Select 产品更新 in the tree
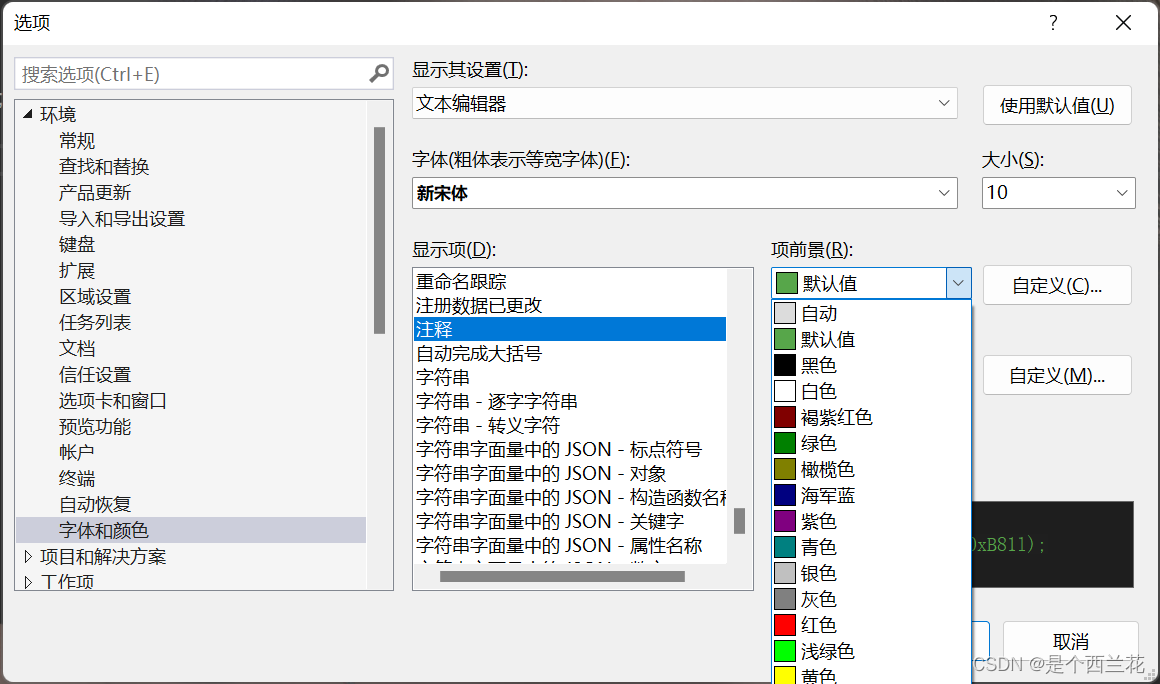Image resolution: width=1160 pixels, height=684 pixels. (95, 192)
